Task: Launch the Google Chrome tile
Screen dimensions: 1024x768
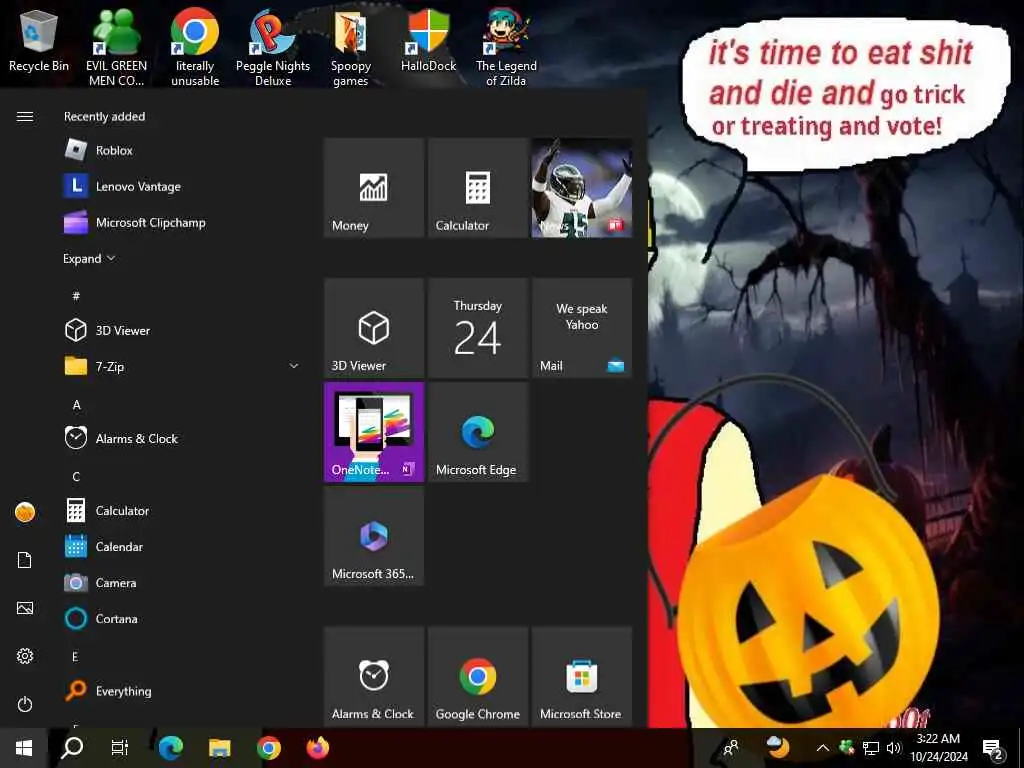Action: [478, 677]
